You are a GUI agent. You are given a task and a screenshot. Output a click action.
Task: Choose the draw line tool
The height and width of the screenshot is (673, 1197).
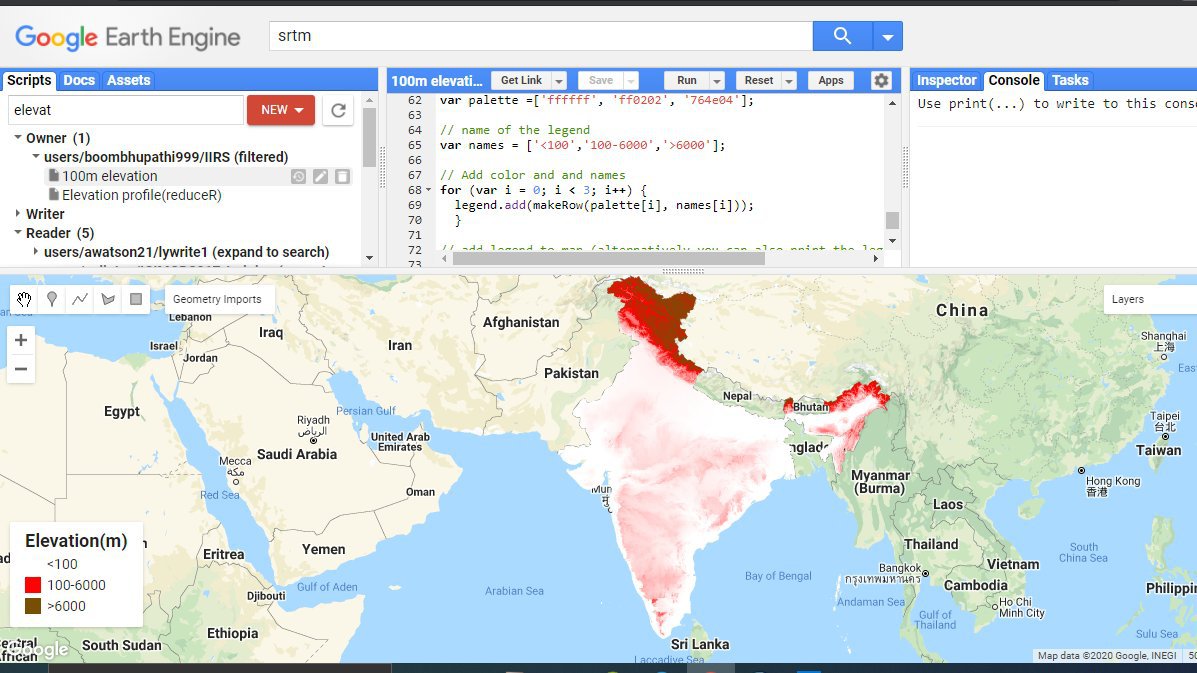coord(80,299)
